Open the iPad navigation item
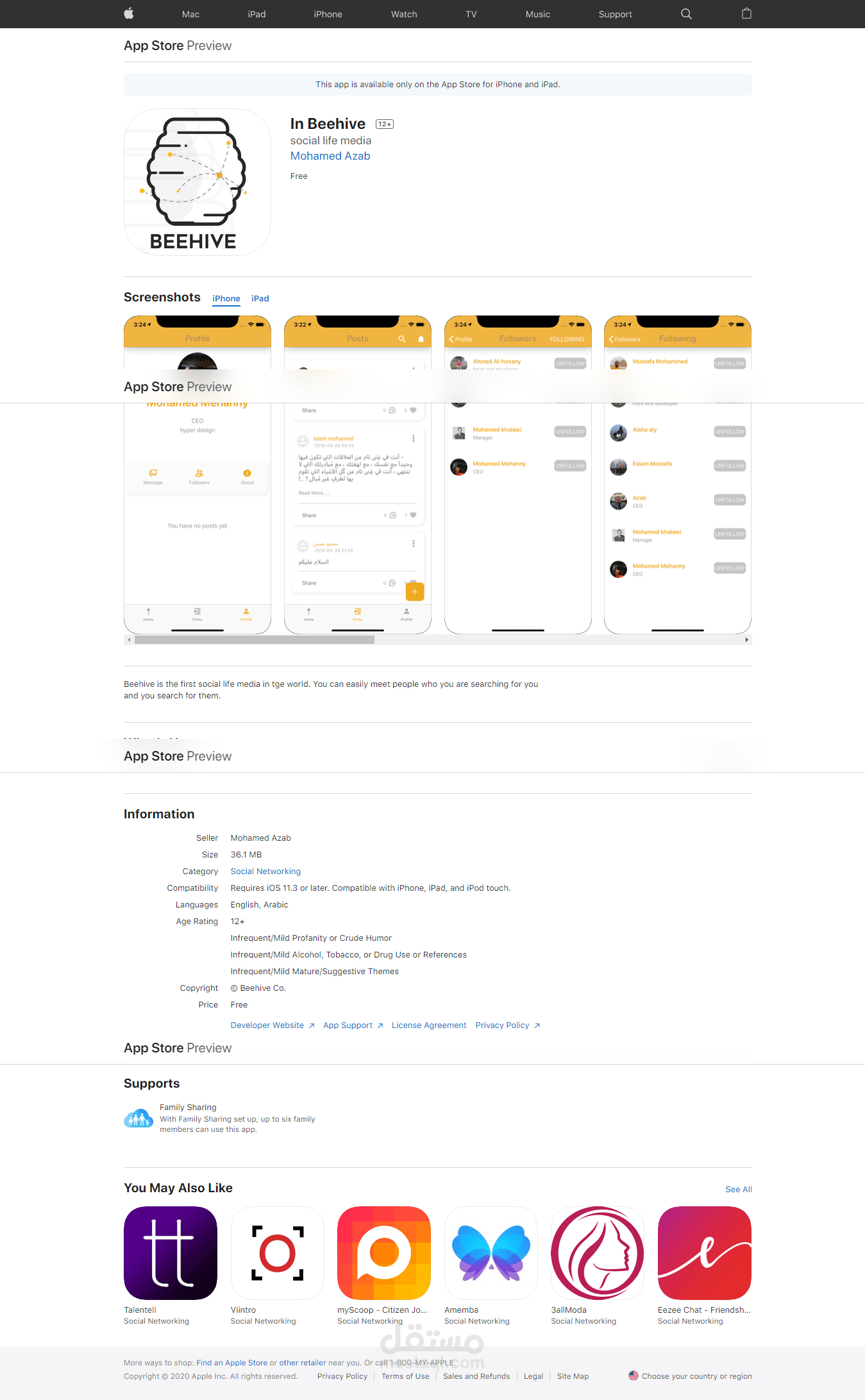Viewport: 865px width, 1400px height. (256, 14)
